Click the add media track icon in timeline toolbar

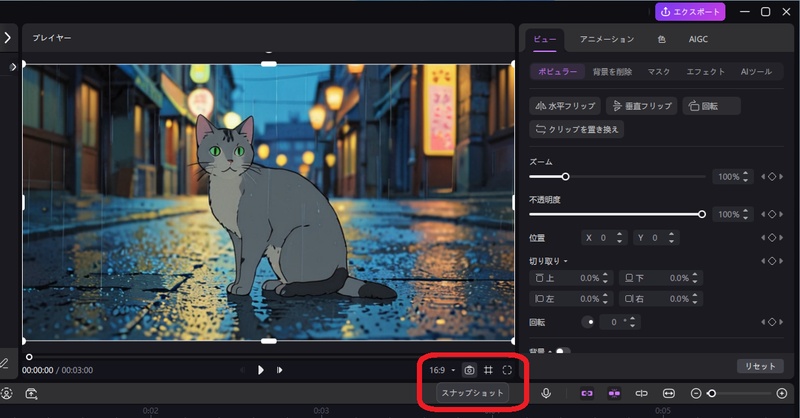(31, 394)
